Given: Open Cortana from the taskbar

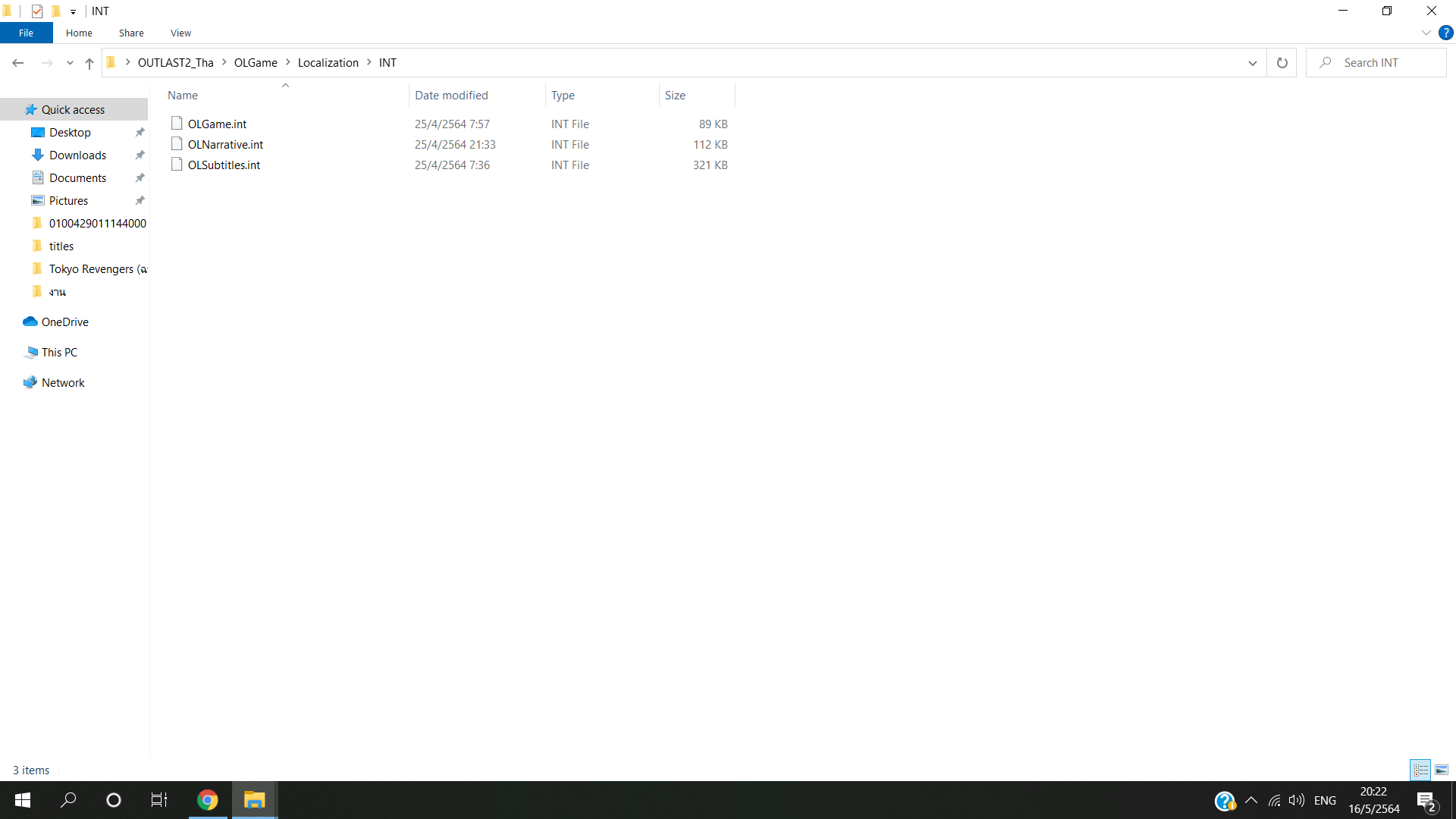Looking at the screenshot, I should pos(114,800).
